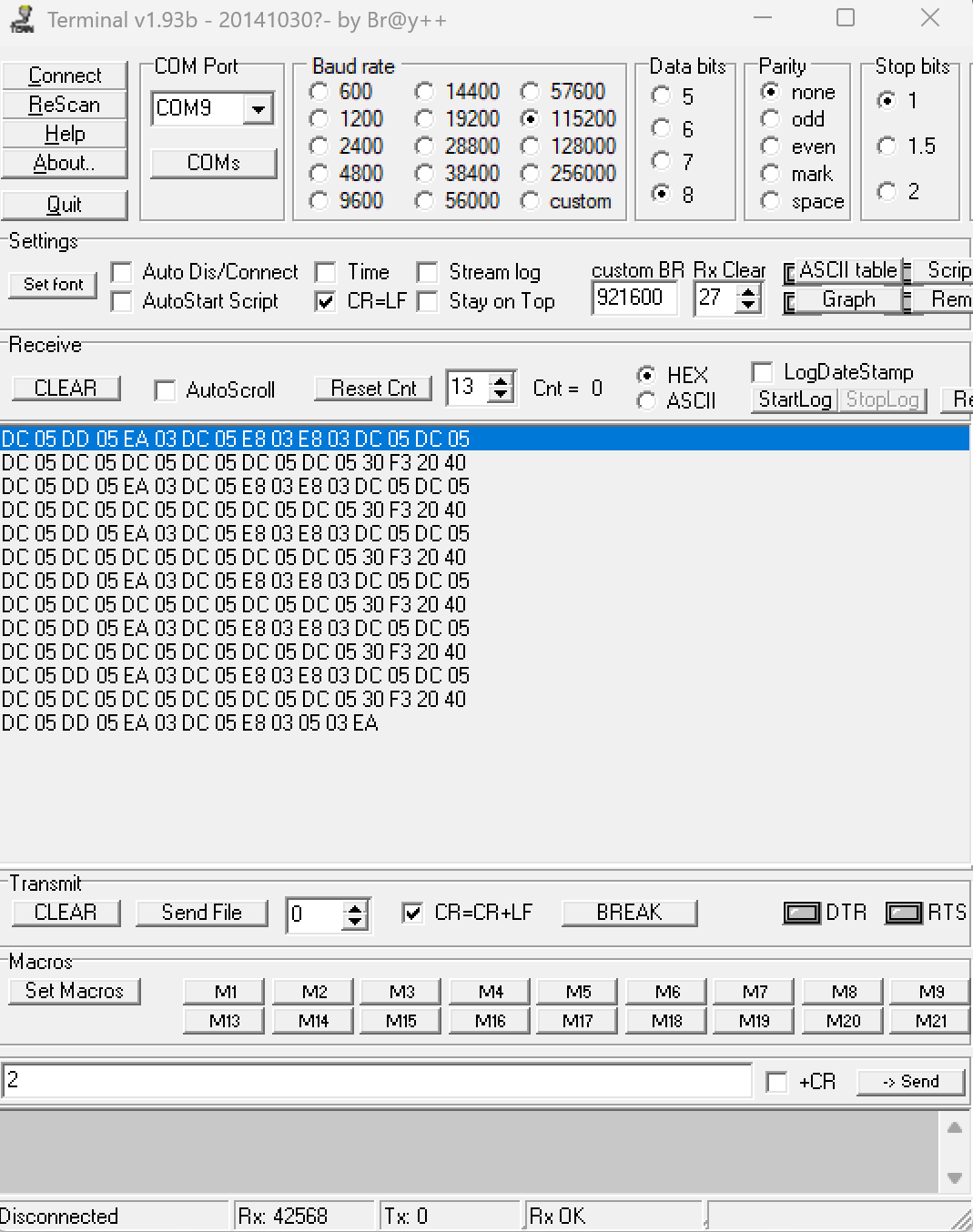
Task: Click the COMs button
Action: pos(214,163)
